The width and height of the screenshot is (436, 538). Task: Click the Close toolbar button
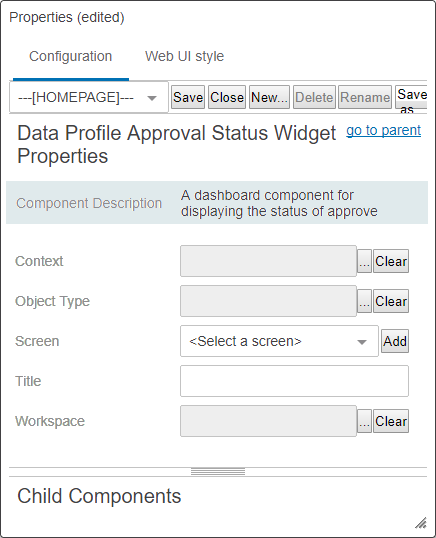(227, 97)
